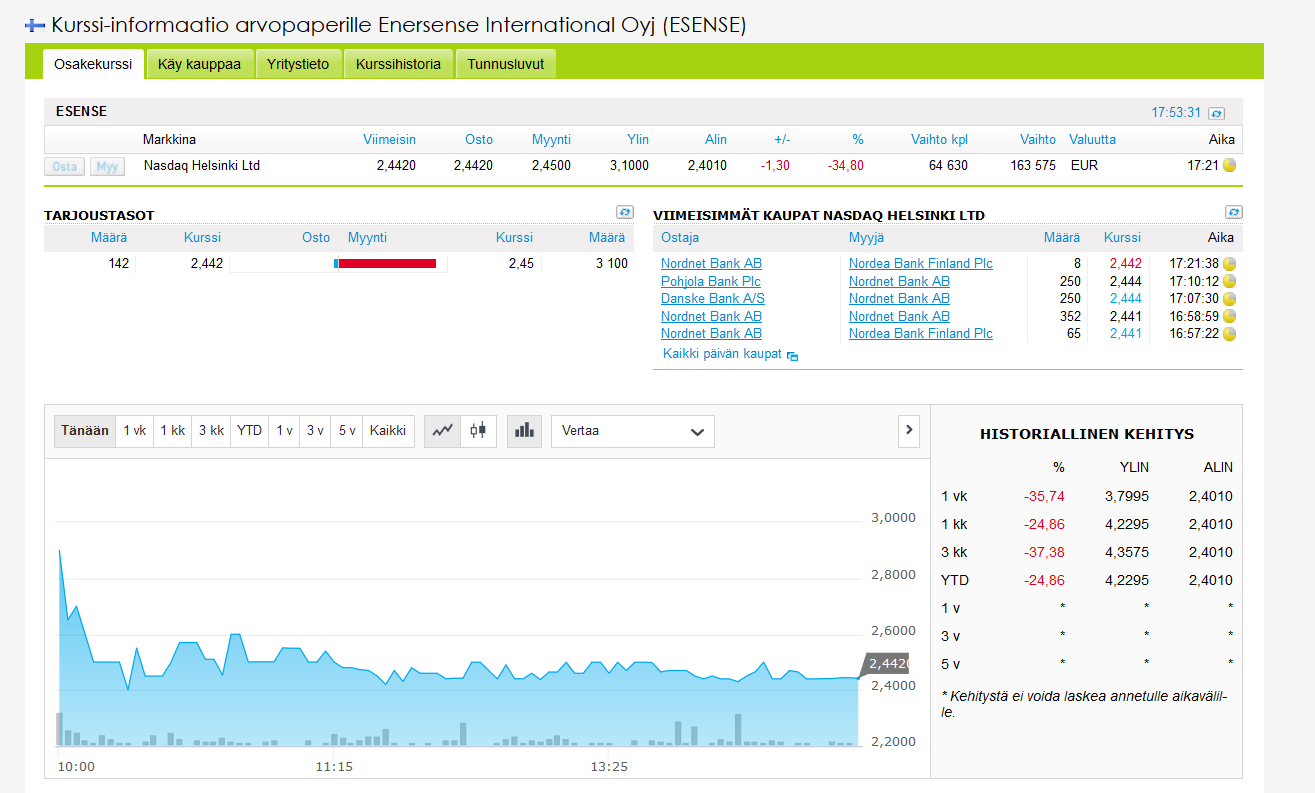
Task: Click the -34,80 percent change value
Action: 846,165
